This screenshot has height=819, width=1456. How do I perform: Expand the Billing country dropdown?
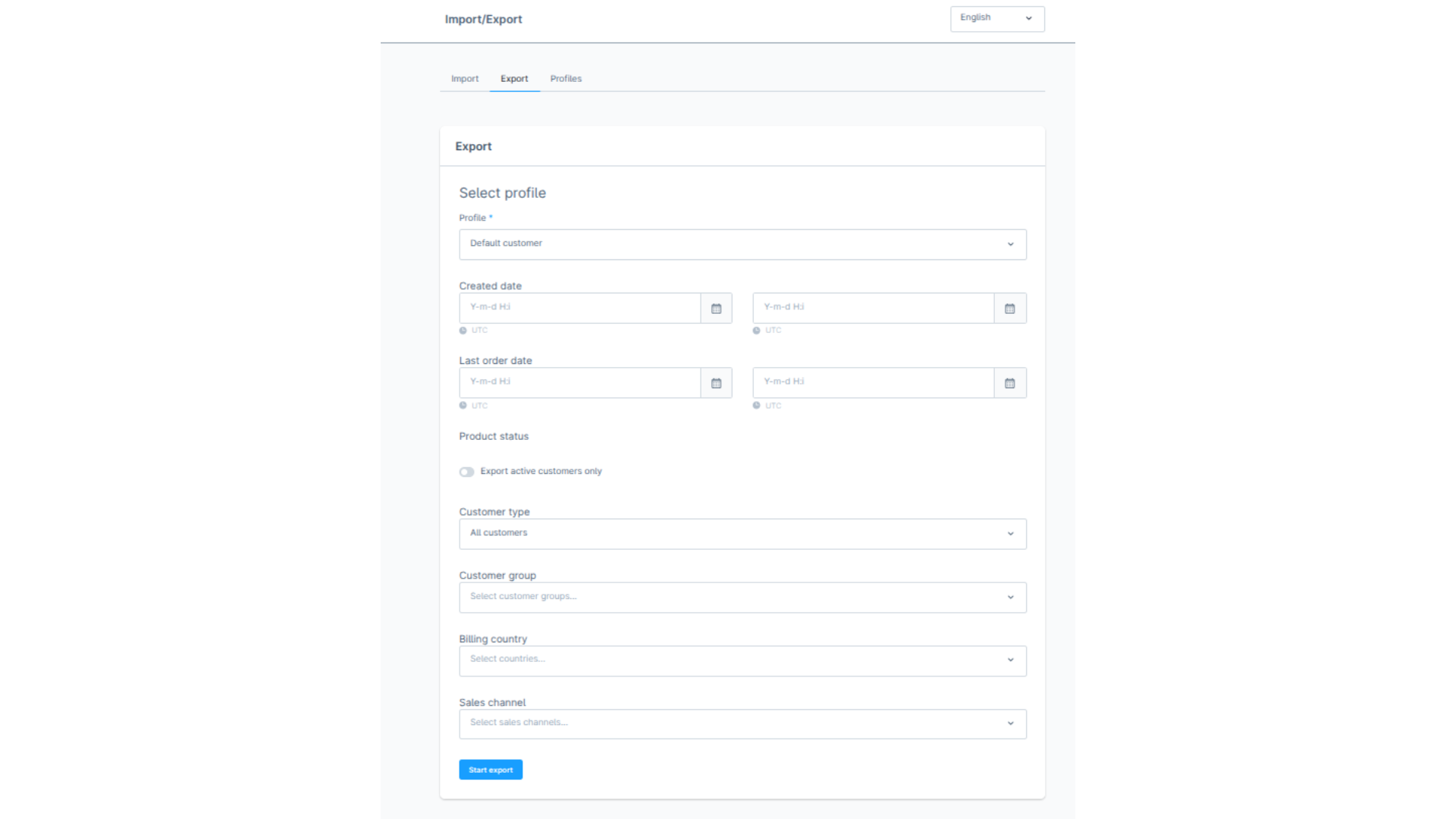point(742,661)
